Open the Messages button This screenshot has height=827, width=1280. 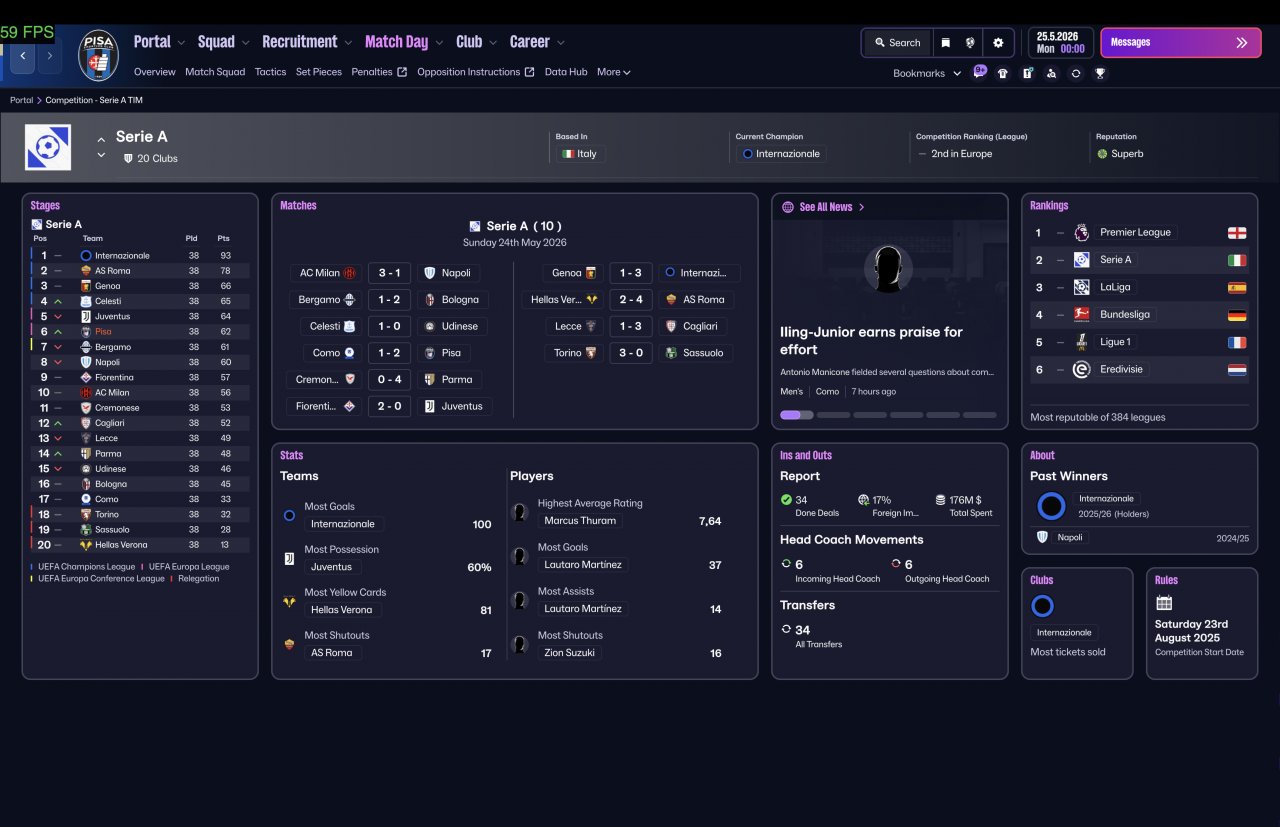(x=1181, y=43)
